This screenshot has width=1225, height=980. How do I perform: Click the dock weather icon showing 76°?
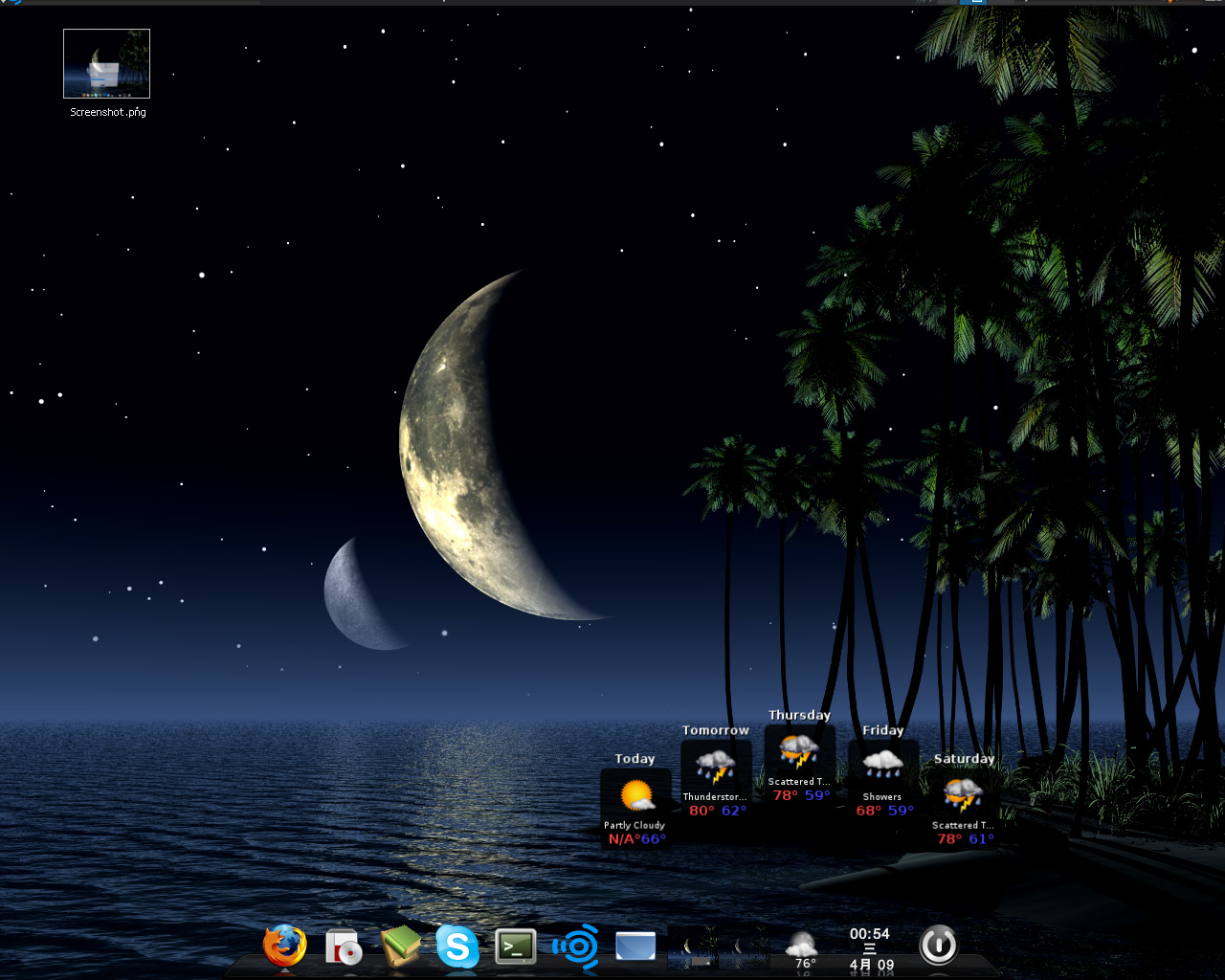[801, 949]
